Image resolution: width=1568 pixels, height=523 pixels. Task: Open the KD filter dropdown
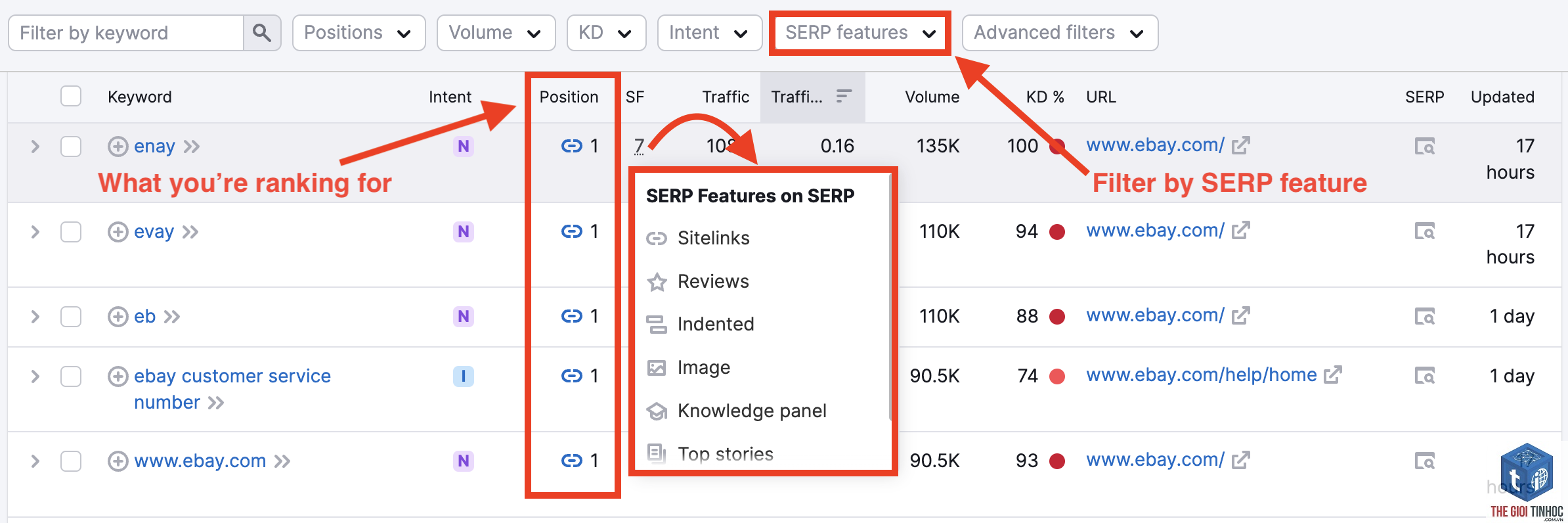coord(606,33)
